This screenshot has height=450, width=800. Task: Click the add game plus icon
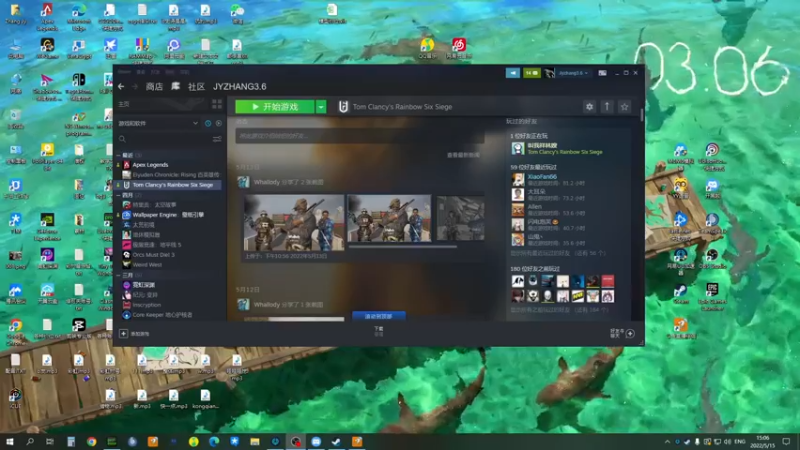(123, 334)
